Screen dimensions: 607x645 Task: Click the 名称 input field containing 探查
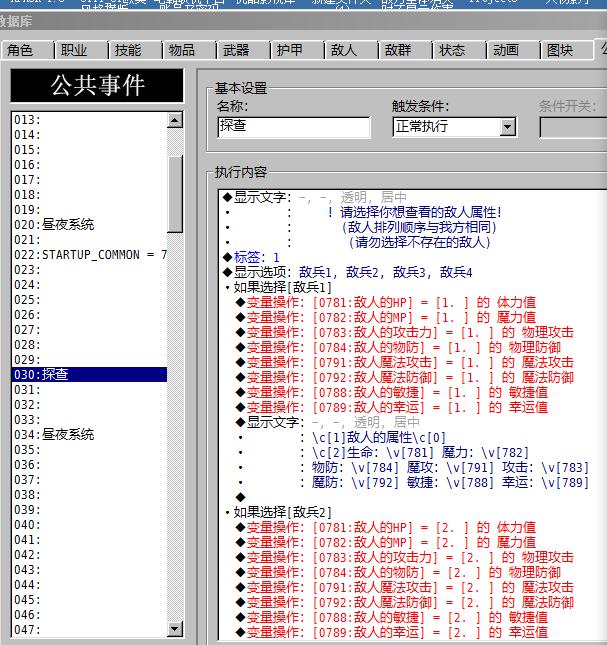294,127
